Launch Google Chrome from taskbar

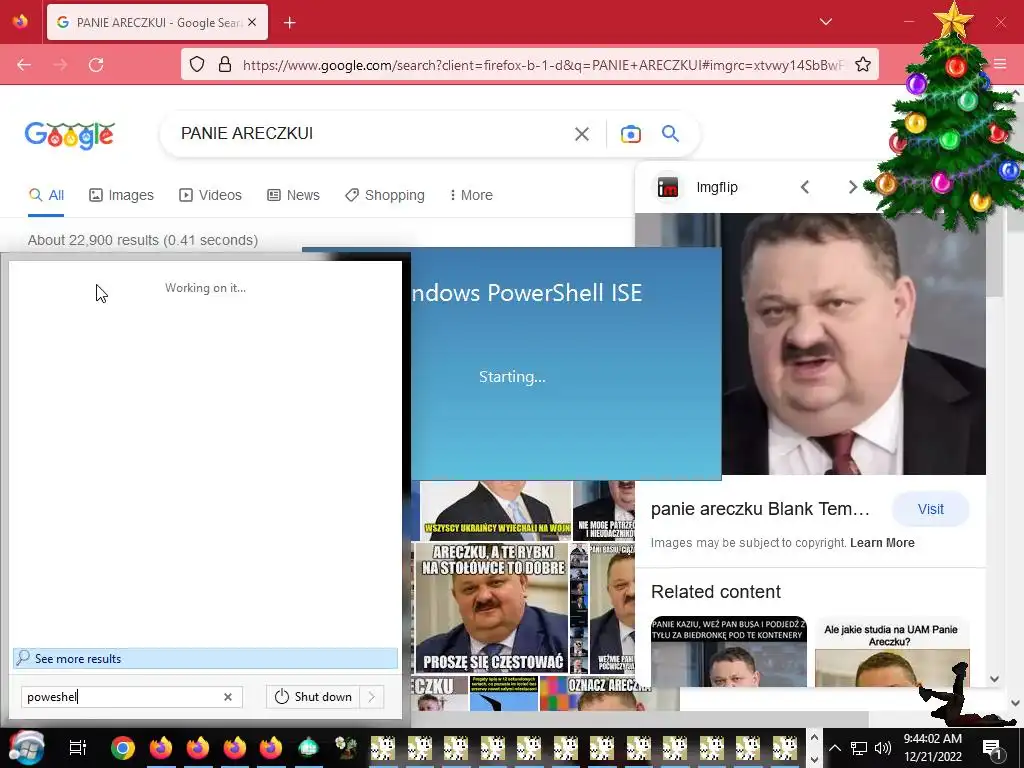click(123, 748)
